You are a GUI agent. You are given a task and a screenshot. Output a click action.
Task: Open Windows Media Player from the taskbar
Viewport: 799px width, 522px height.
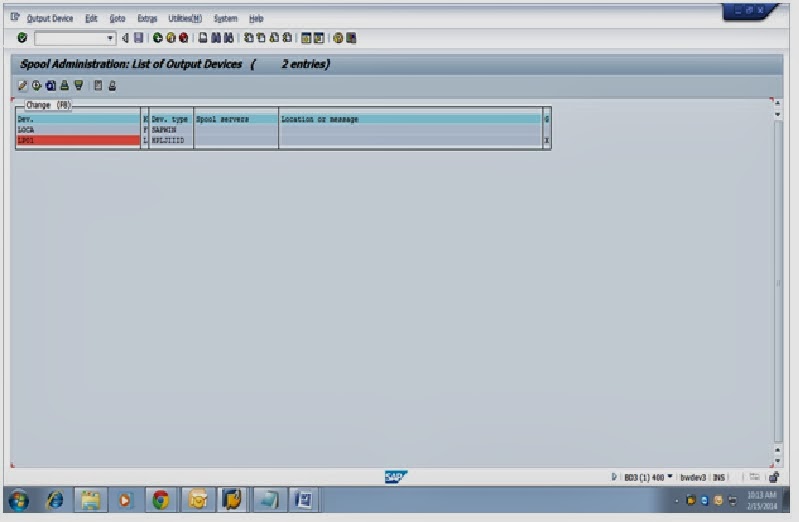click(125, 500)
